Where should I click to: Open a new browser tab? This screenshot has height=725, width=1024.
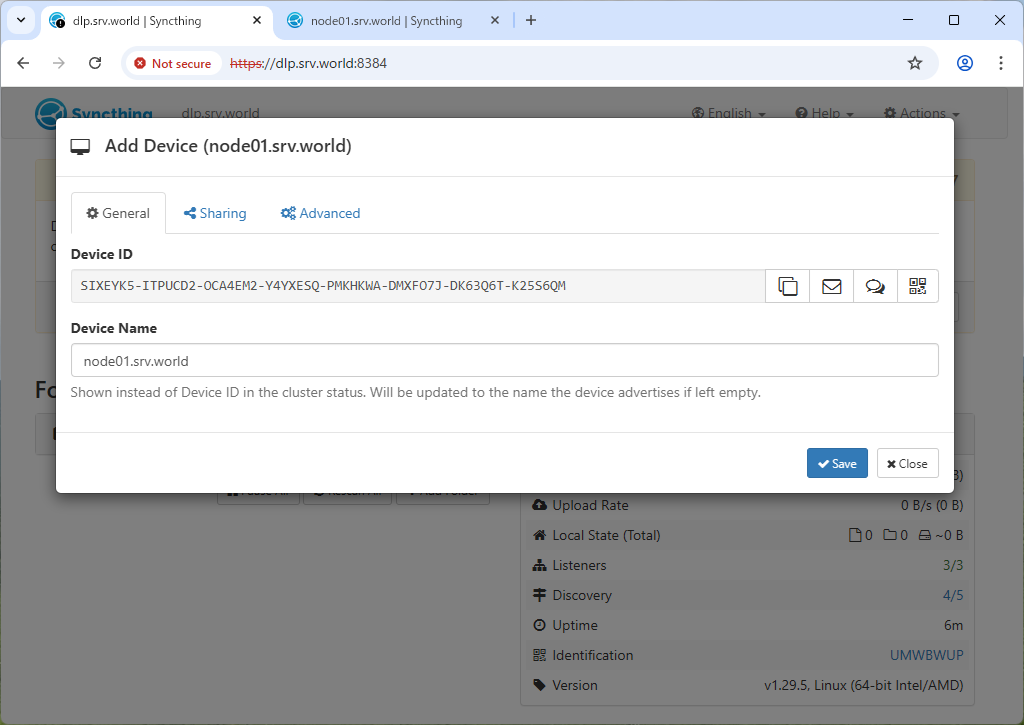pos(531,20)
